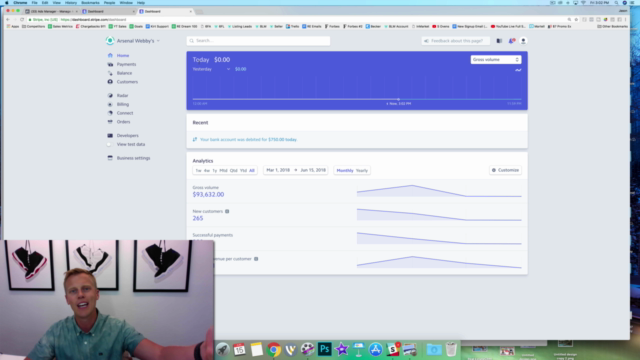
Task: Open the Connect sidebar icon
Action: pyautogui.click(x=110, y=113)
